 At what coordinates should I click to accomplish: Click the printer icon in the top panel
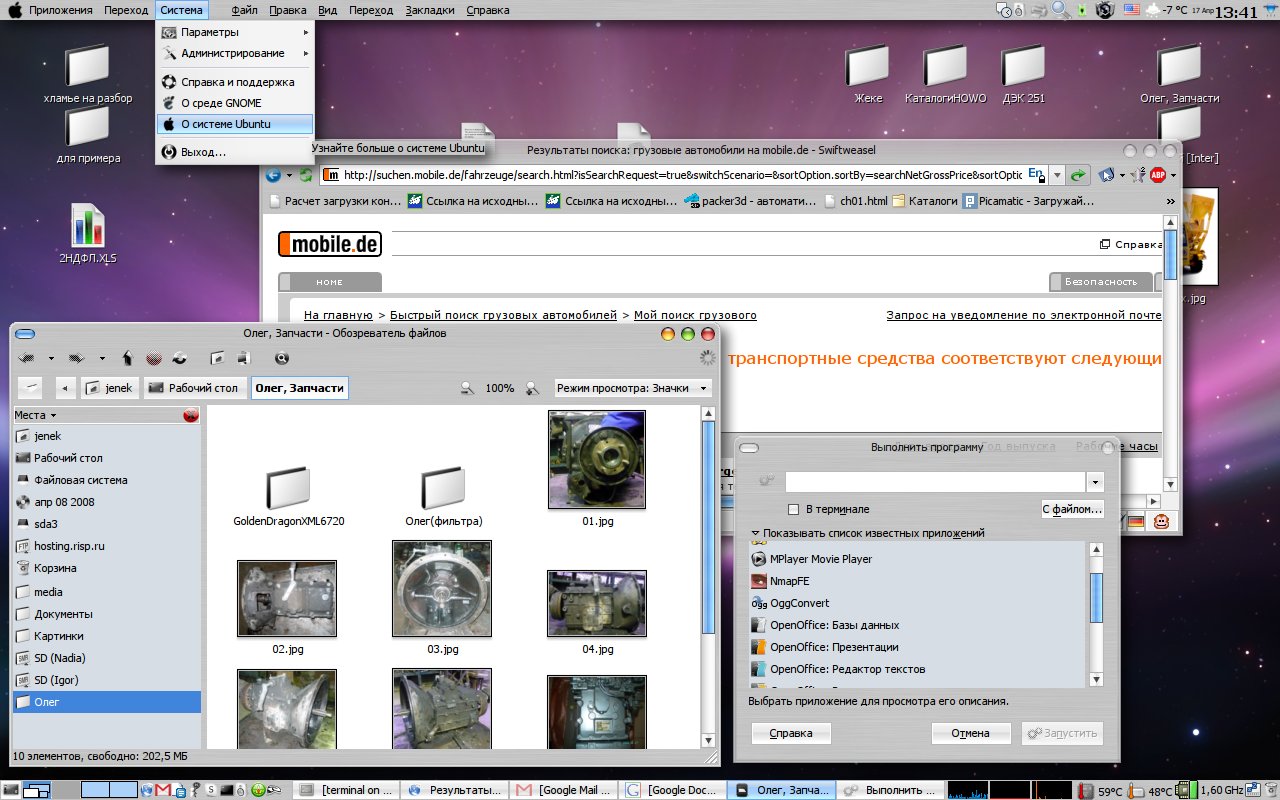point(1039,10)
